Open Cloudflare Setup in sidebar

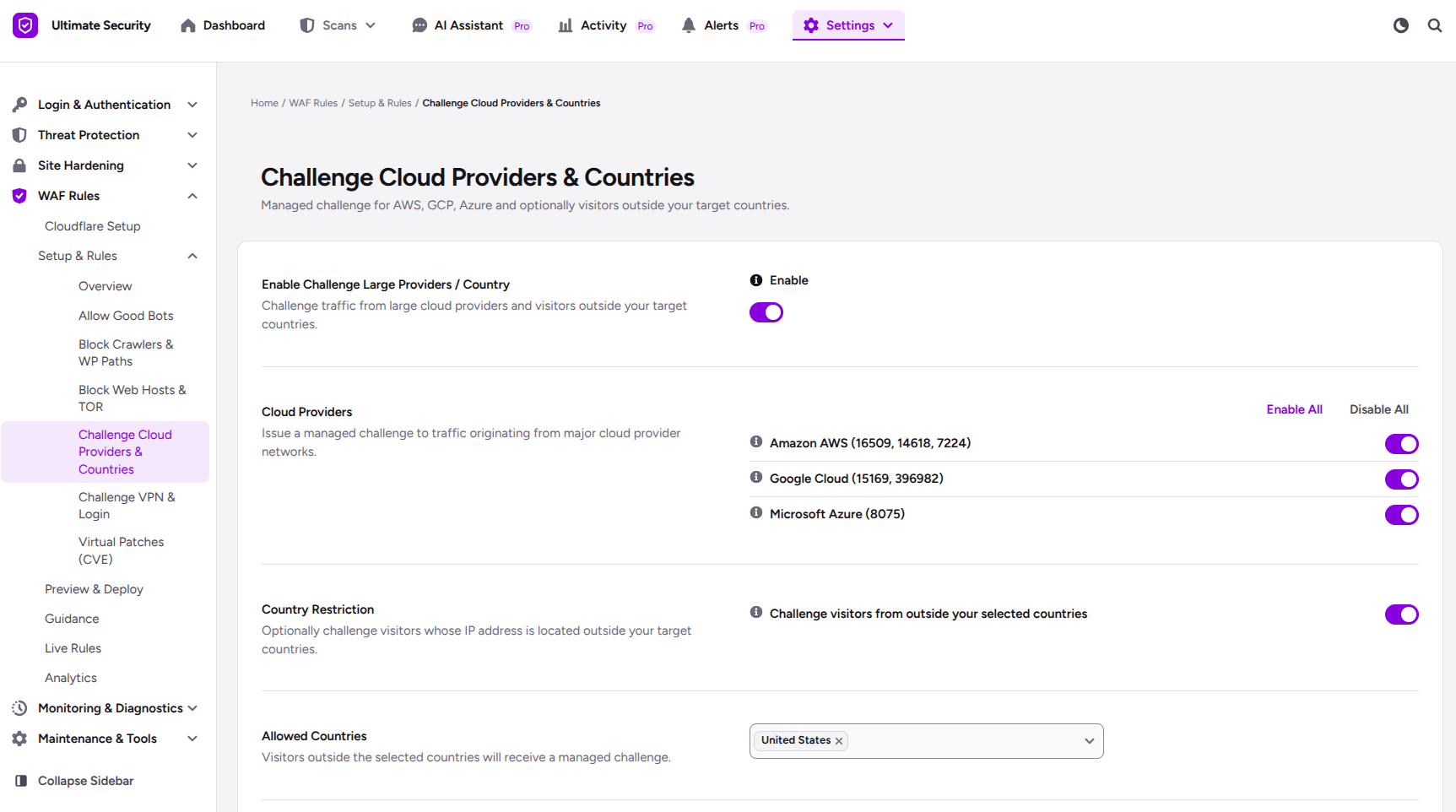point(93,226)
